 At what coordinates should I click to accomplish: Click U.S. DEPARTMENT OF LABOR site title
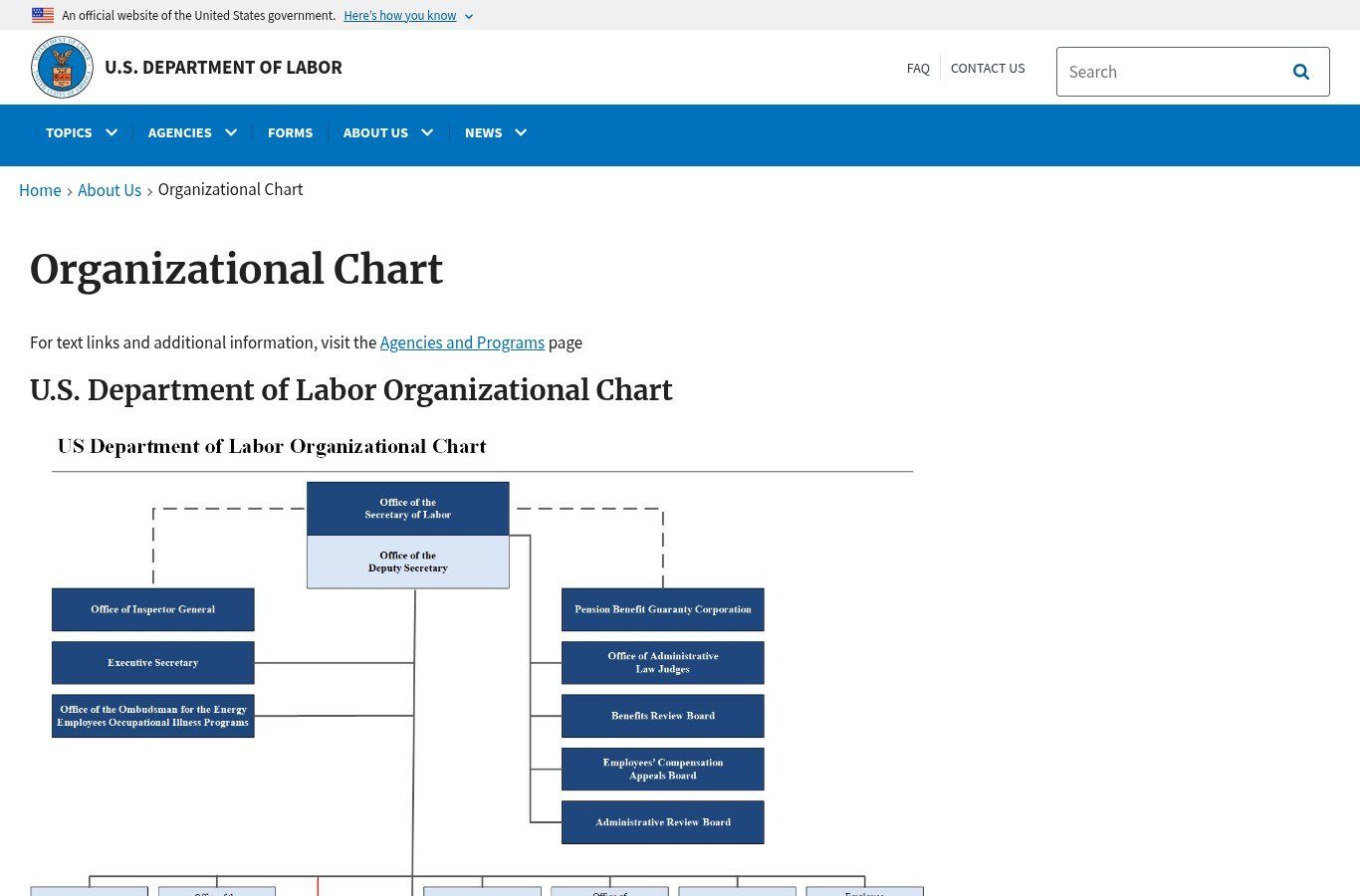point(223,67)
